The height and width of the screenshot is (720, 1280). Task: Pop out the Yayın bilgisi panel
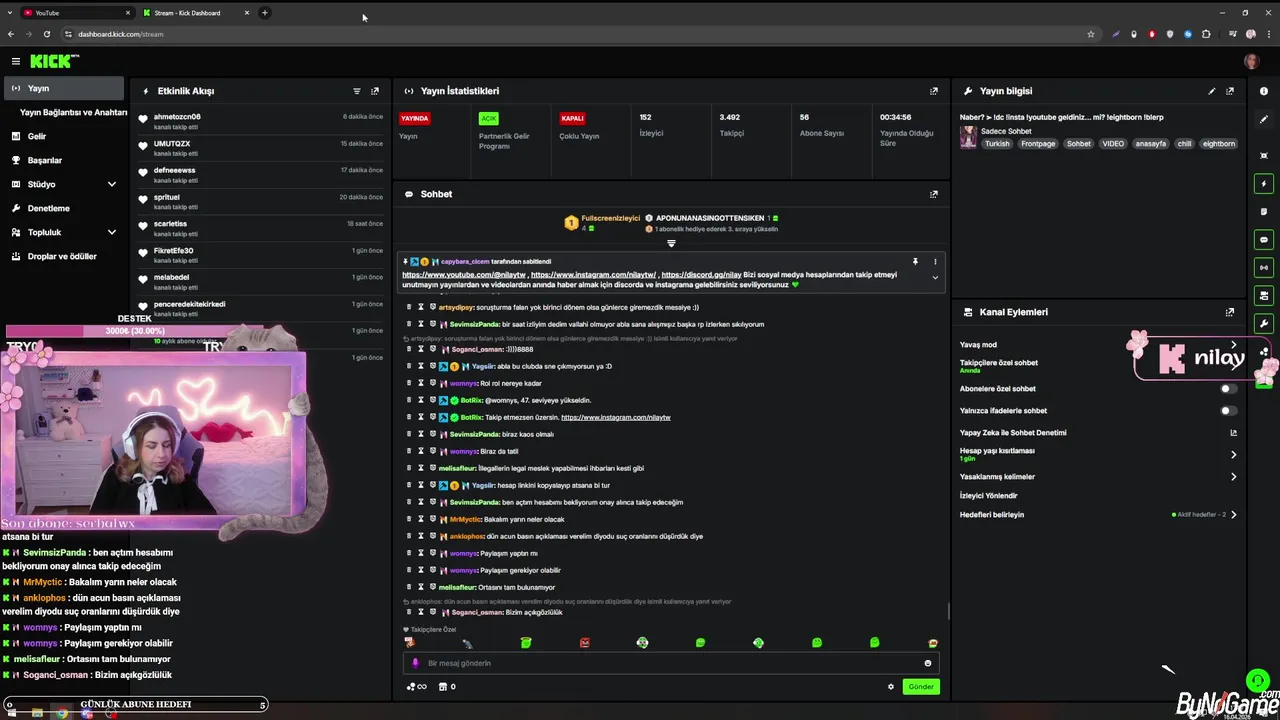[1230, 91]
